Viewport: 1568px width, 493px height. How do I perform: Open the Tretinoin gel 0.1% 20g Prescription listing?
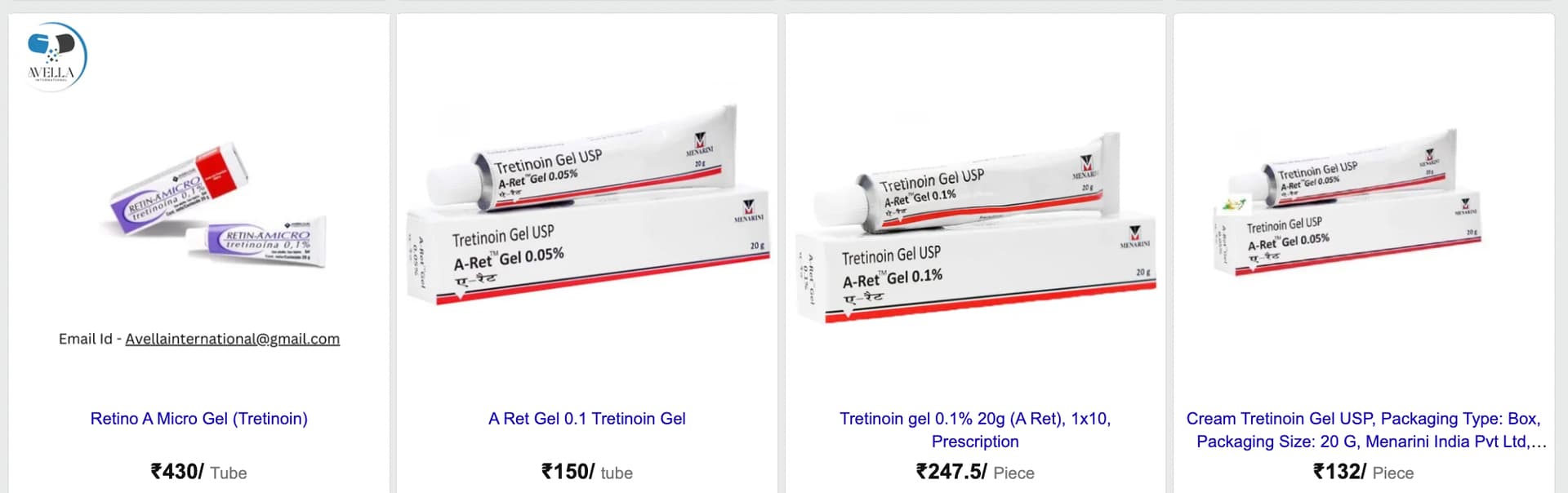point(975,430)
